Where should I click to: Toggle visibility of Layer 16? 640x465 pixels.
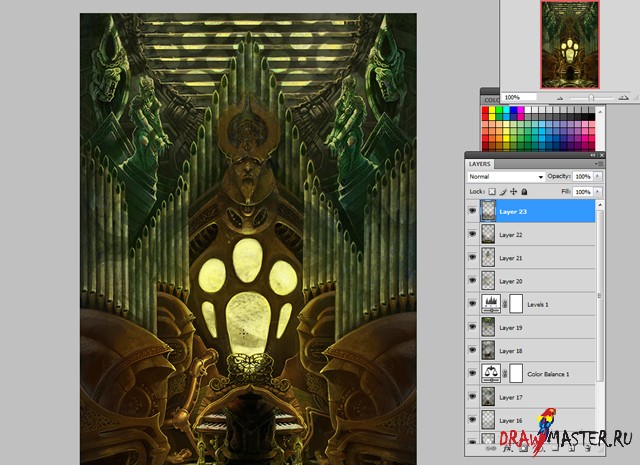click(473, 420)
